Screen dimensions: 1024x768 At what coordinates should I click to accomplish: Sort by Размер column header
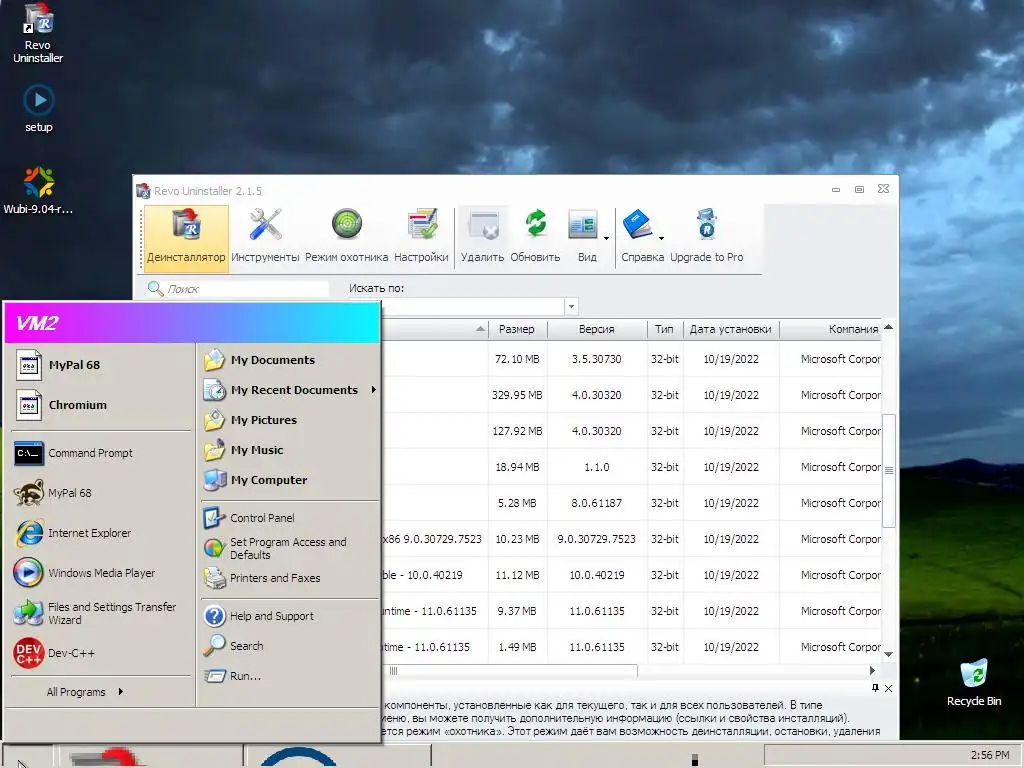tap(517, 329)
